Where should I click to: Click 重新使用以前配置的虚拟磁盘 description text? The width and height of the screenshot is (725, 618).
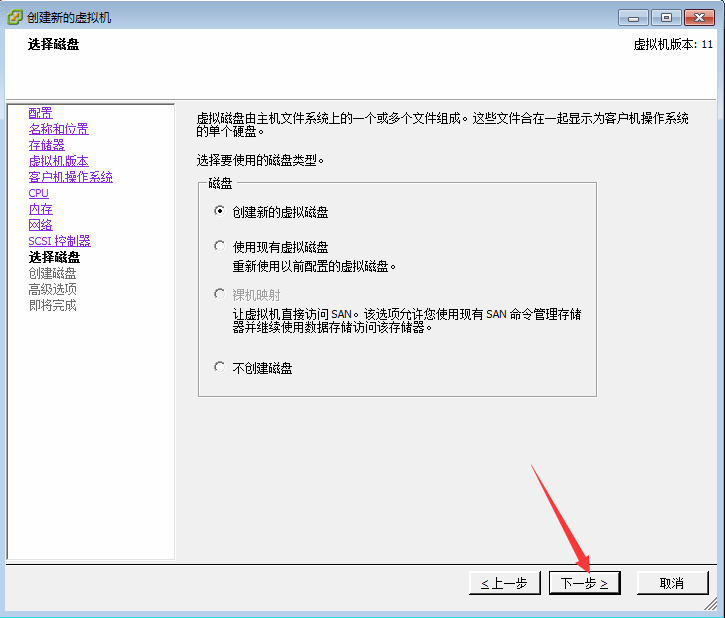314,267
